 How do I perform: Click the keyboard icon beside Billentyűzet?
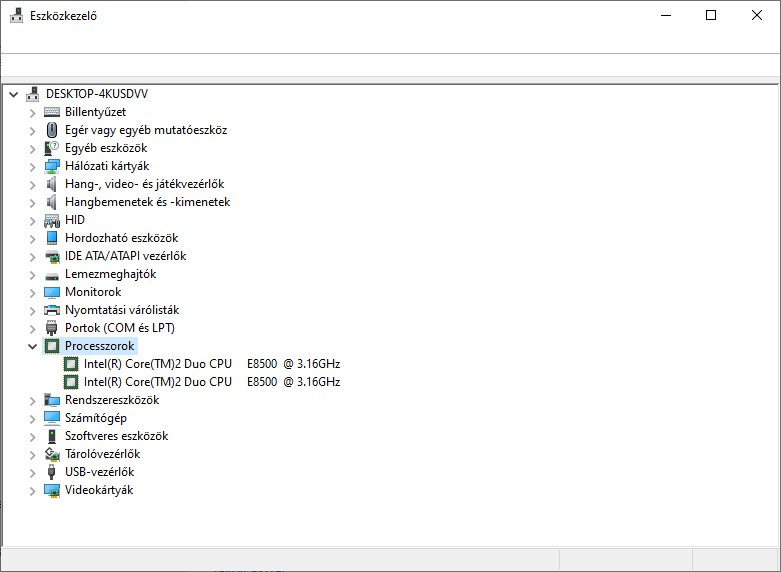(x=53, y=112)
